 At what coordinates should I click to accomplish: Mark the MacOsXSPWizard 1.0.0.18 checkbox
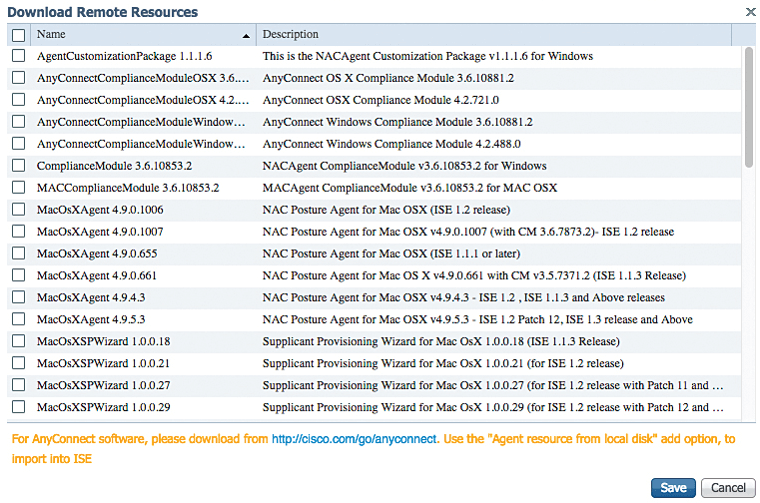click(x=18, y=342)
